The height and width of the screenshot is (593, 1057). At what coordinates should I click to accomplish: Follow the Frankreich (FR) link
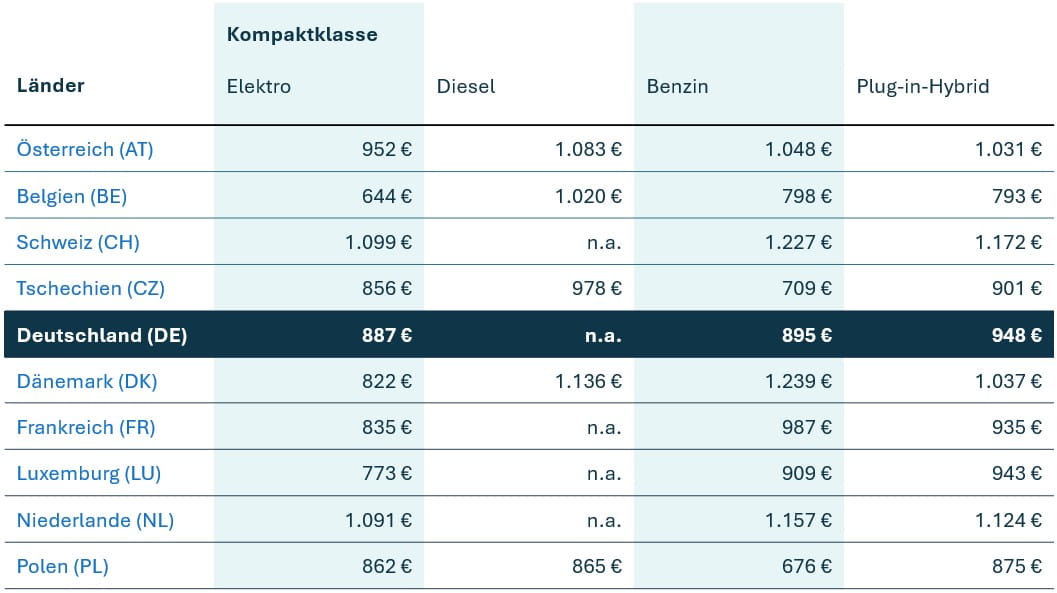pyautogui.click(x=86, y=427)
